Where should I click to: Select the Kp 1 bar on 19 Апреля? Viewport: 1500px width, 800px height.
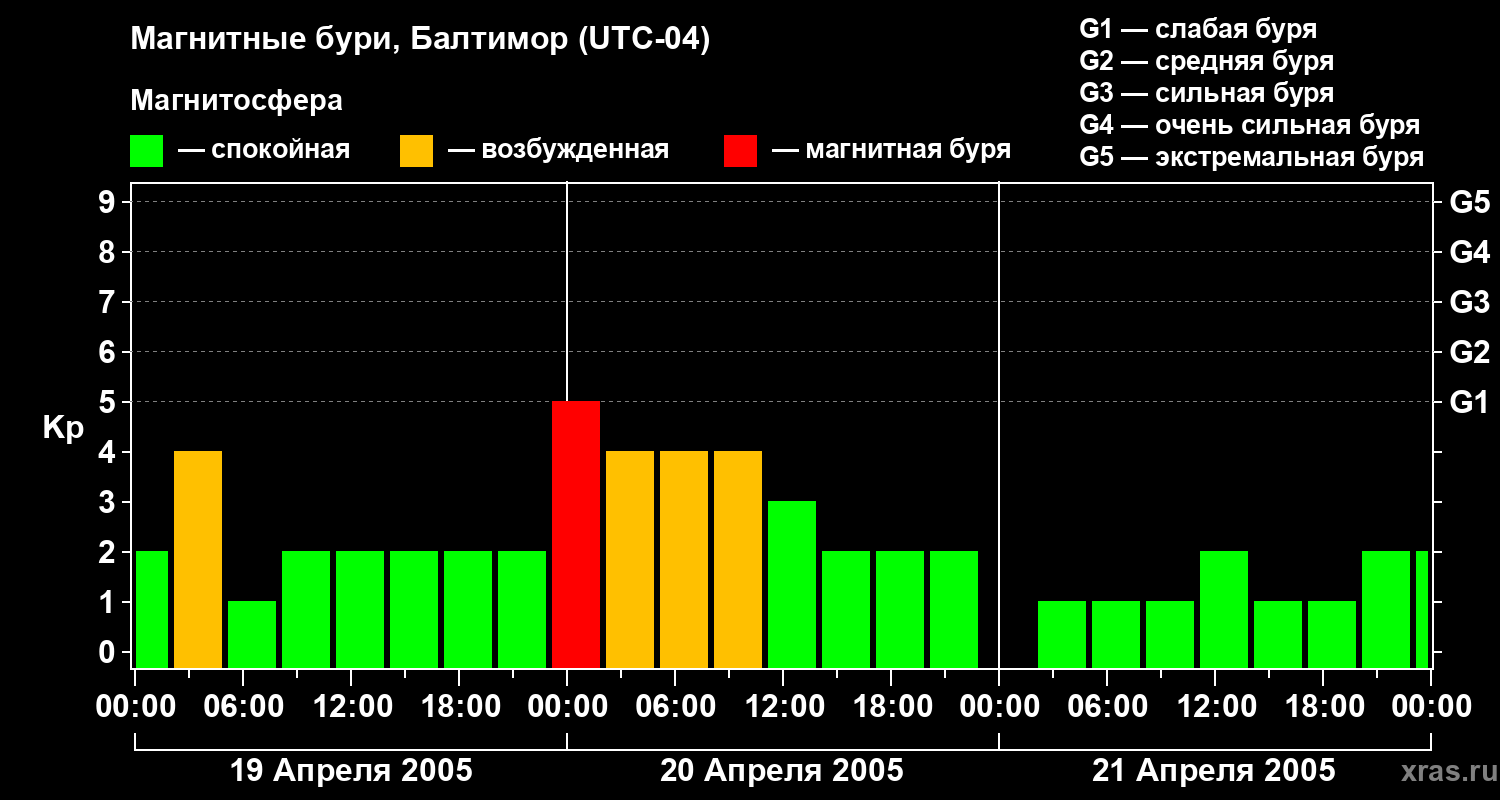tap(252, 634)
